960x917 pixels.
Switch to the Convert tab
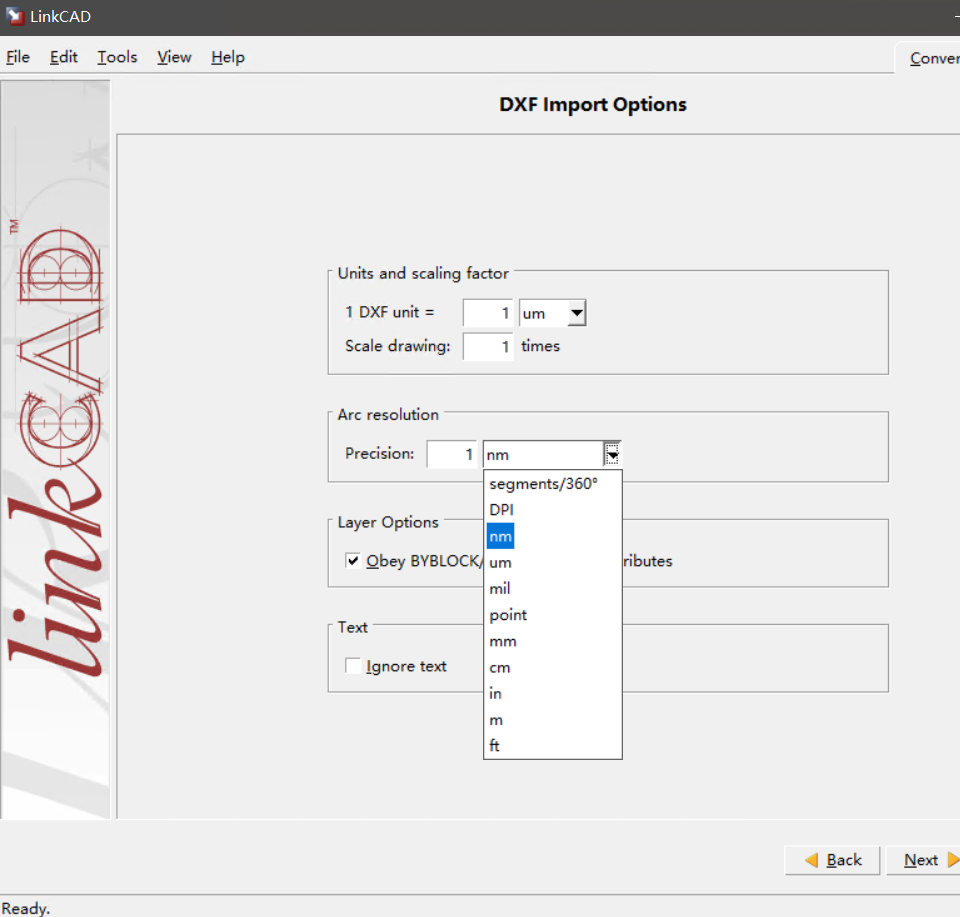click(934, 58)
